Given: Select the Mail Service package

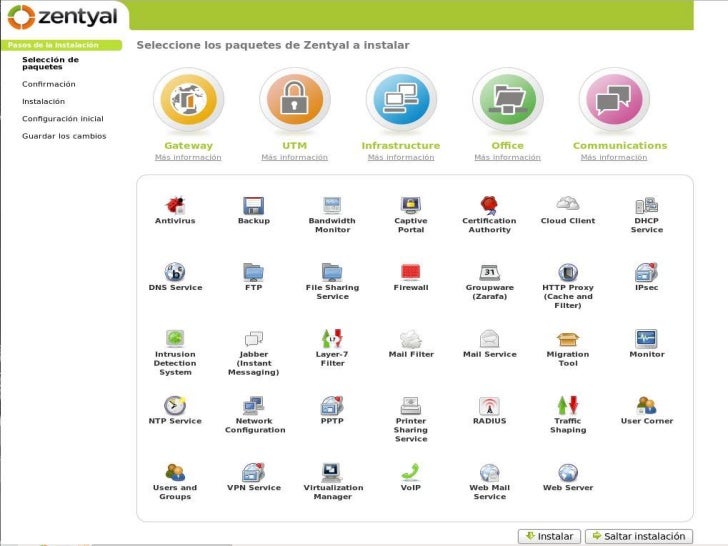Looking at the screenshot, I should pos(489,344).
